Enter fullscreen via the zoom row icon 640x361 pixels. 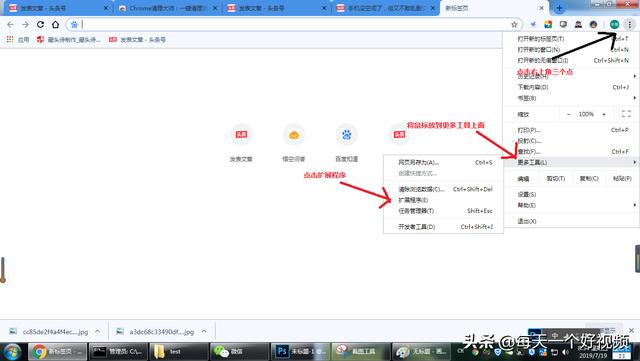[626, 114]
